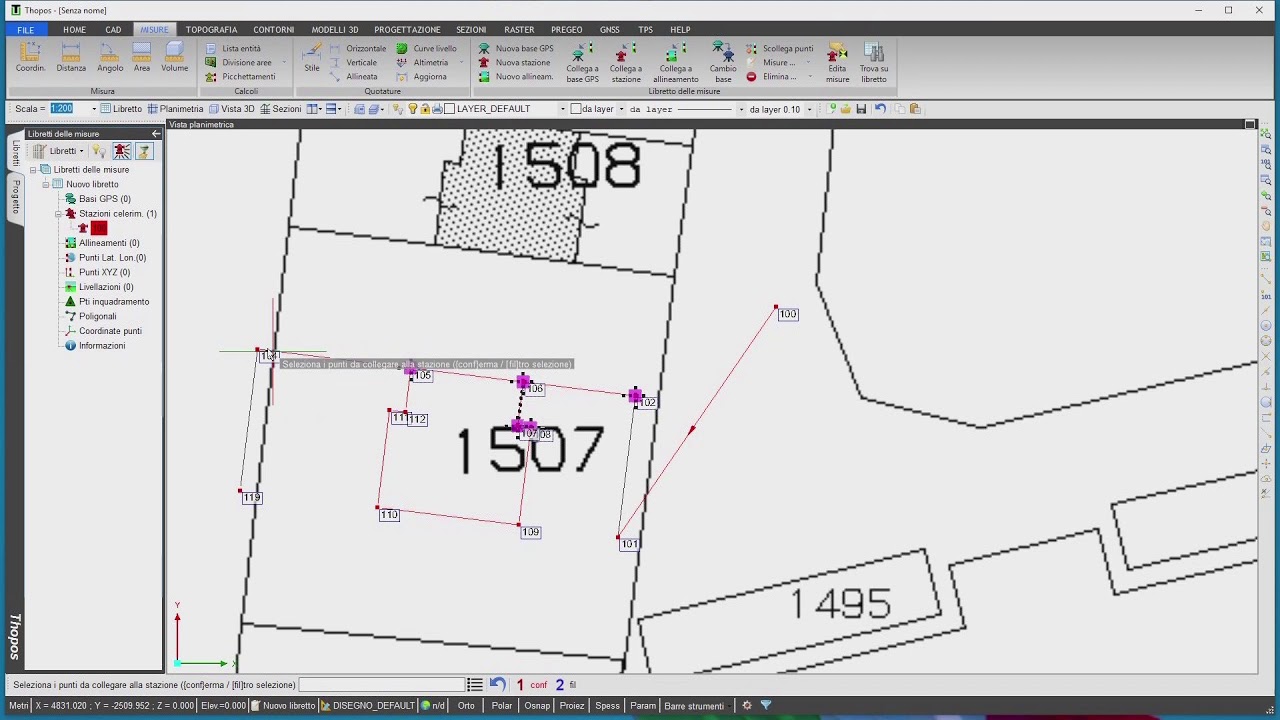Click the settings gear in status bar
1280x720 pixels.
pyautogui.click(x=746, y=705)
